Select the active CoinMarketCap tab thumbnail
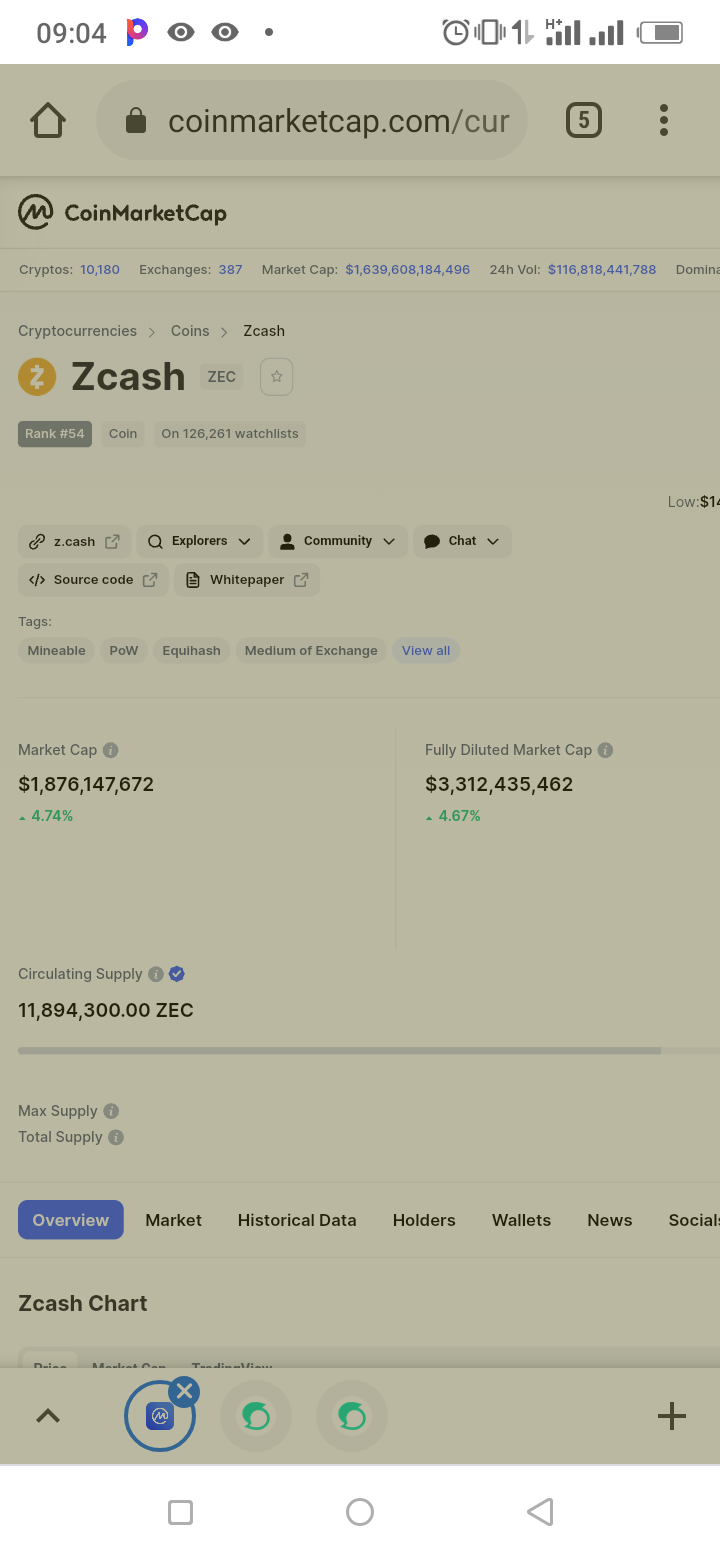Screen dimensions: 720x1560 click(160, 1417)
